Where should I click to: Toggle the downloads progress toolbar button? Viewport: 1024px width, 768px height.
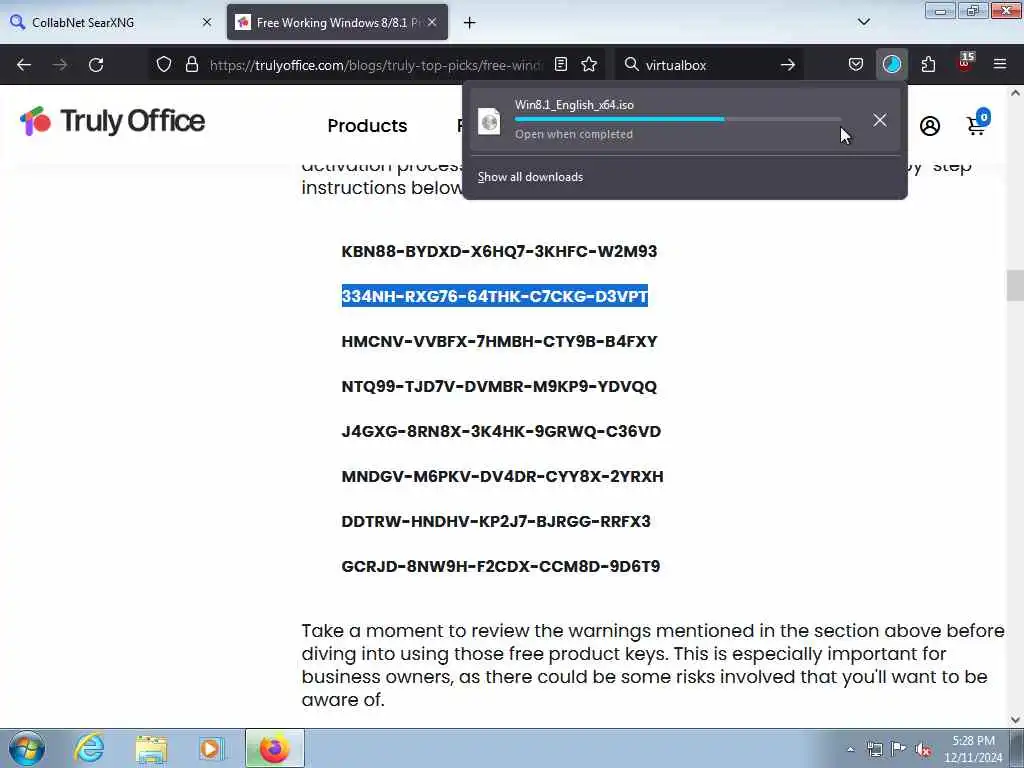point(891,65)
